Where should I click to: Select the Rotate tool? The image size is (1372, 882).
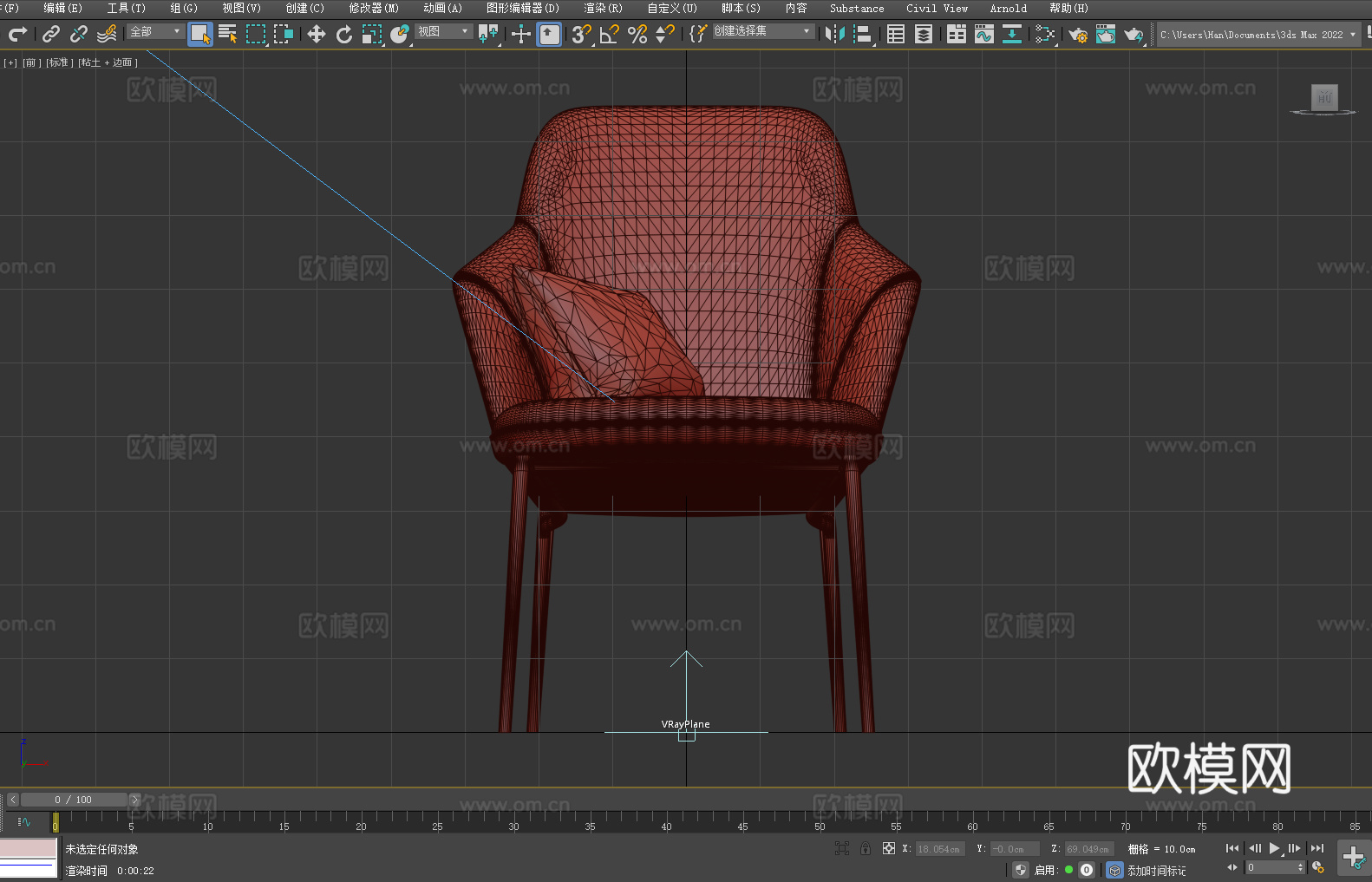pos(344,34)
